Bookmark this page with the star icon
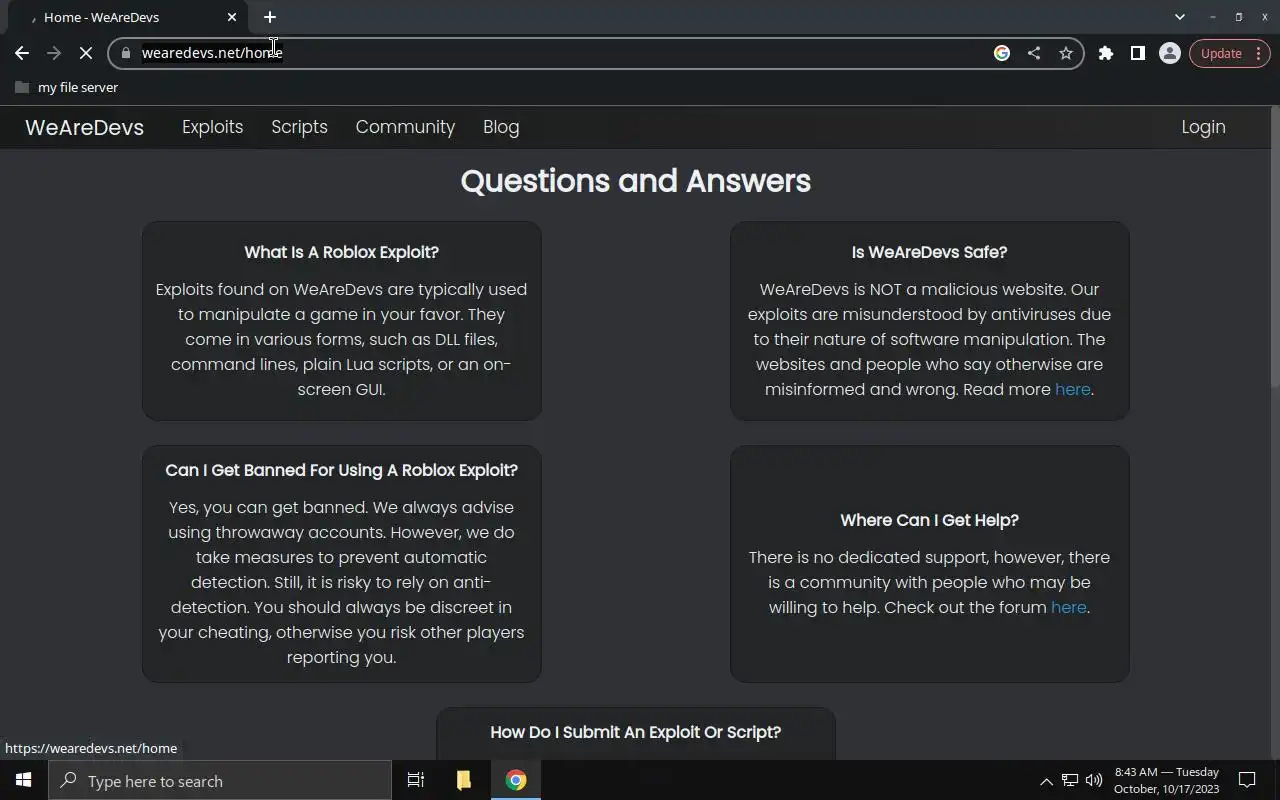Viewport: 1280px width, 800px height. [1066, 53]
